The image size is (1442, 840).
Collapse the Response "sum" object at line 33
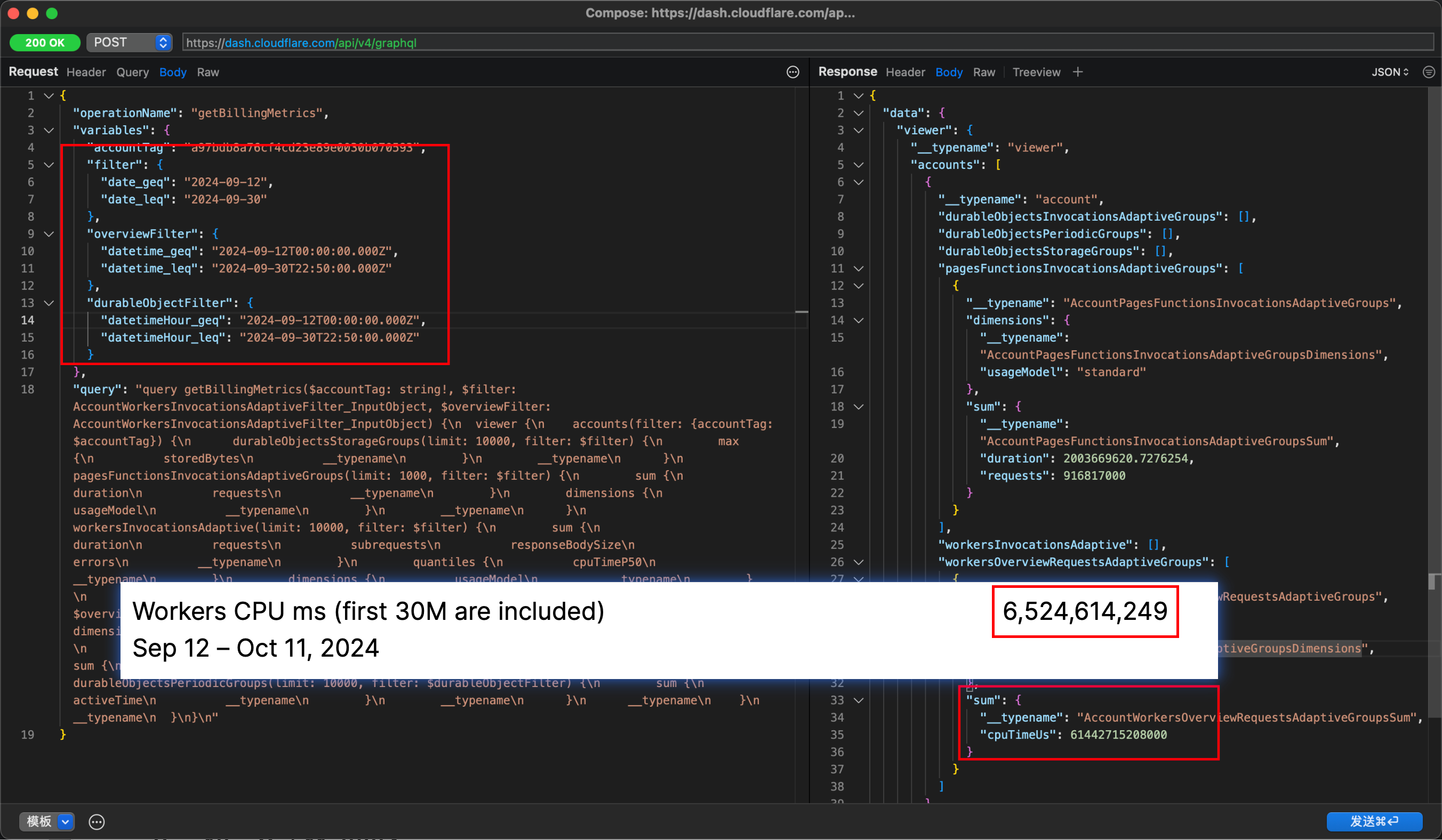[x=859, y=700]
